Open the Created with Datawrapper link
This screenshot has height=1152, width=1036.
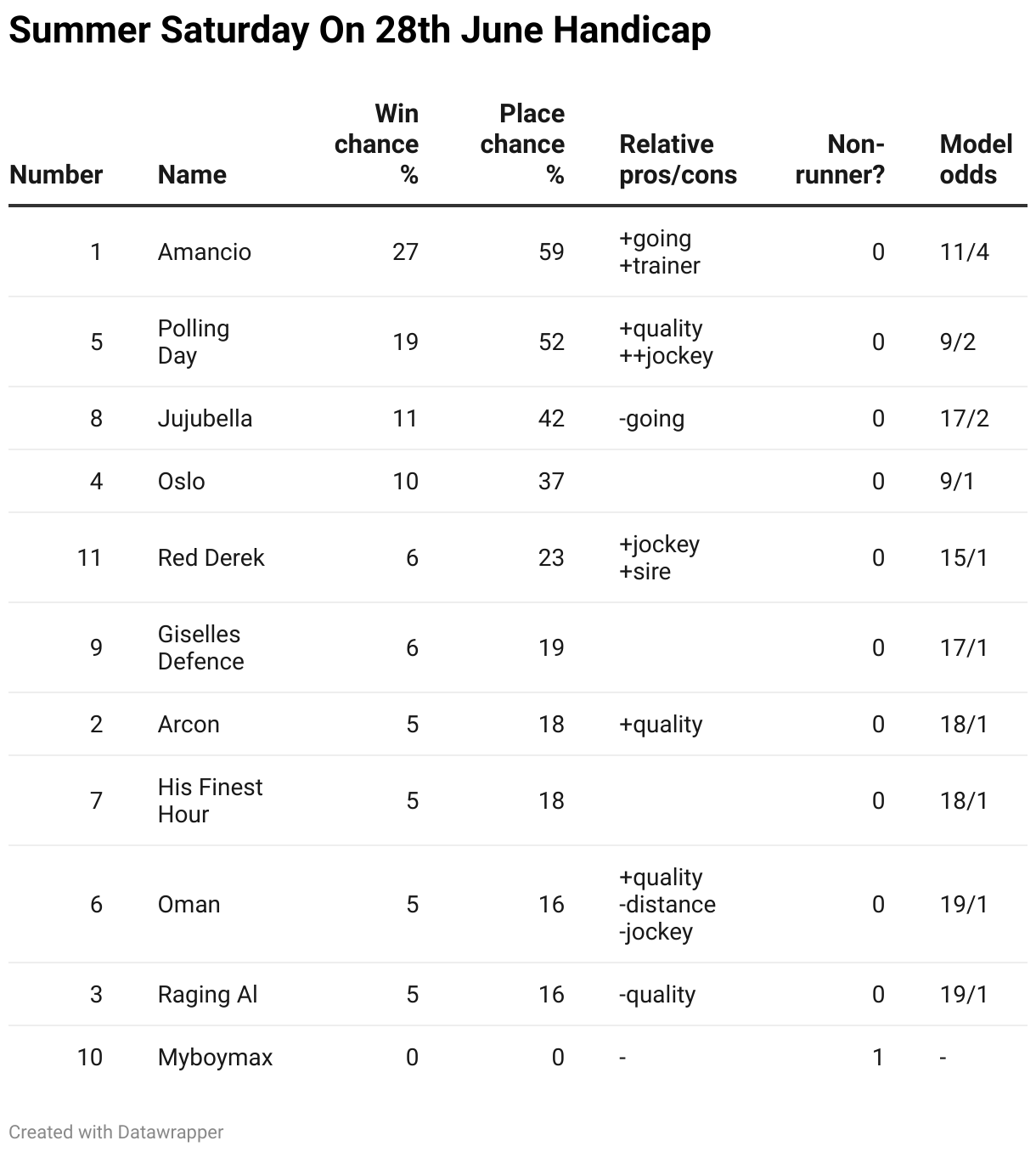pyautogui.click(x=116, y=1132)
